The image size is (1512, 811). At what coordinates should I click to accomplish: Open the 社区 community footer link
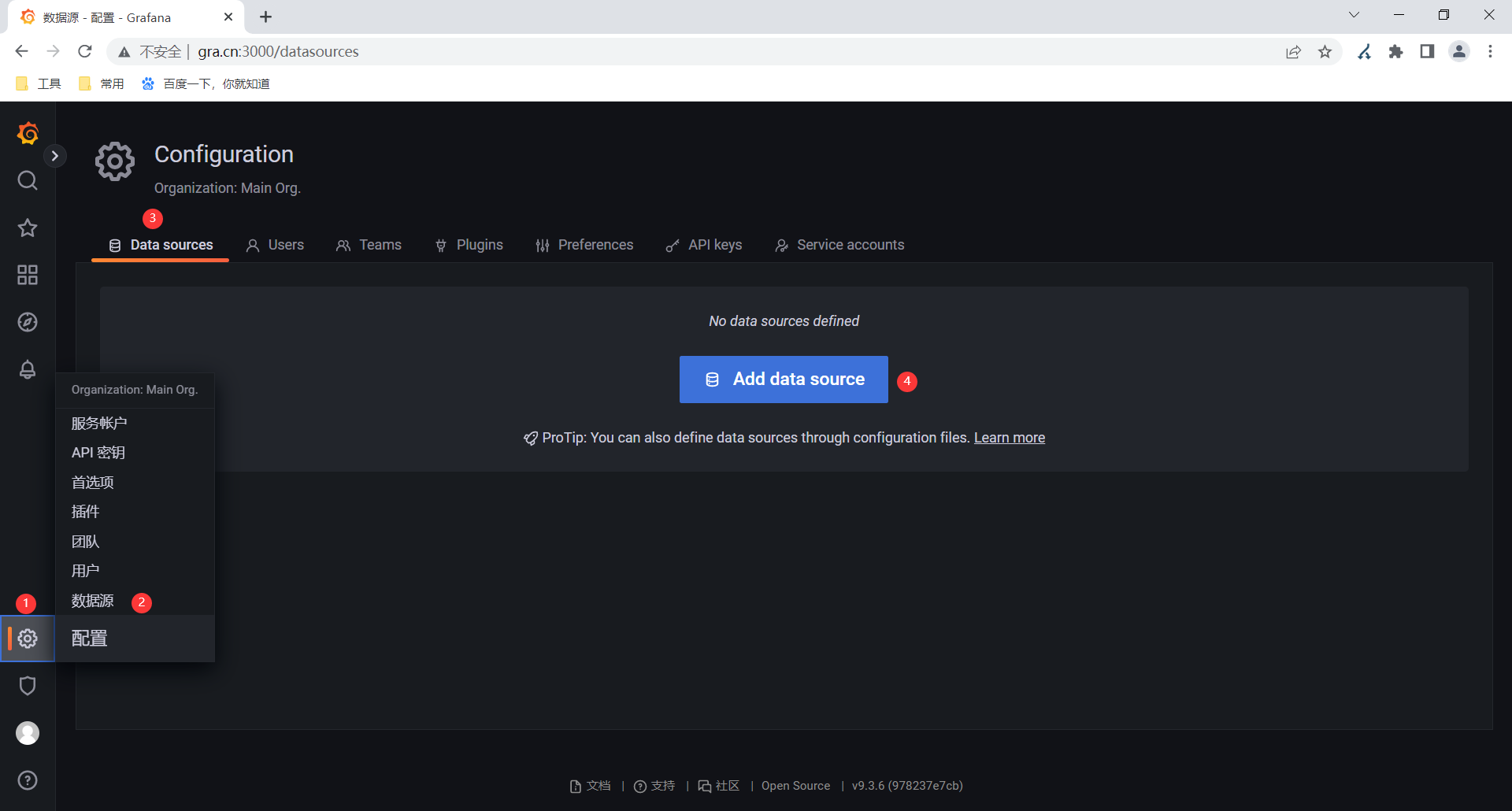pyautogui.click(x=719, y=786)
